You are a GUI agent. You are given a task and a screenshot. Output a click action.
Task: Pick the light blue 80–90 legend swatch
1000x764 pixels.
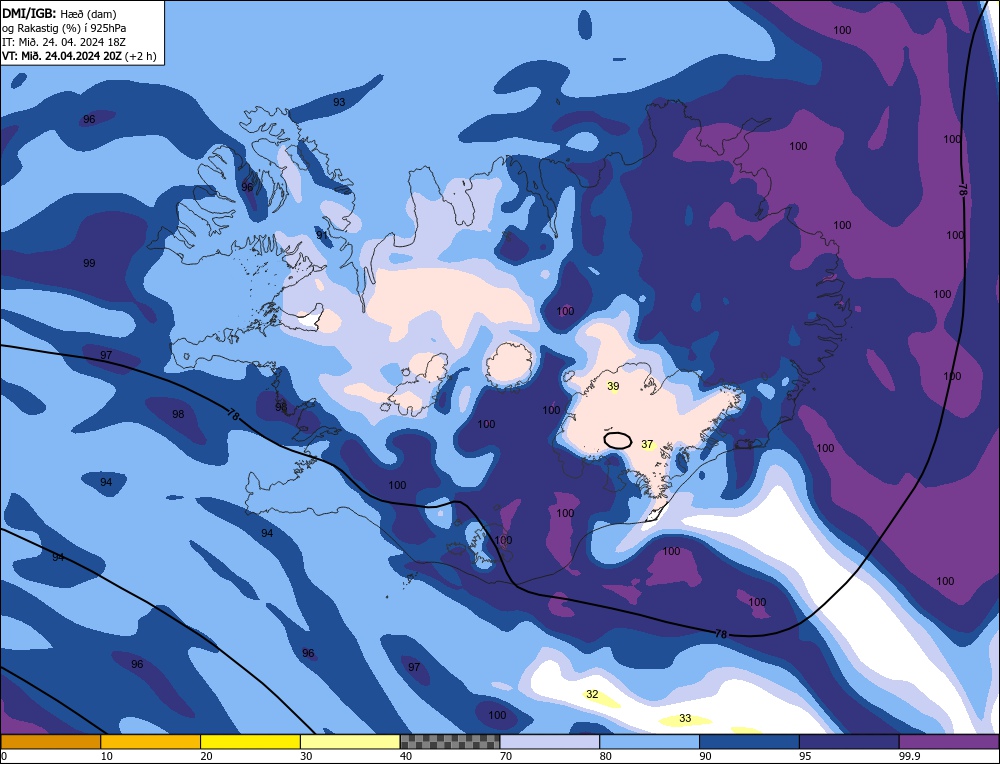point(649,742)
